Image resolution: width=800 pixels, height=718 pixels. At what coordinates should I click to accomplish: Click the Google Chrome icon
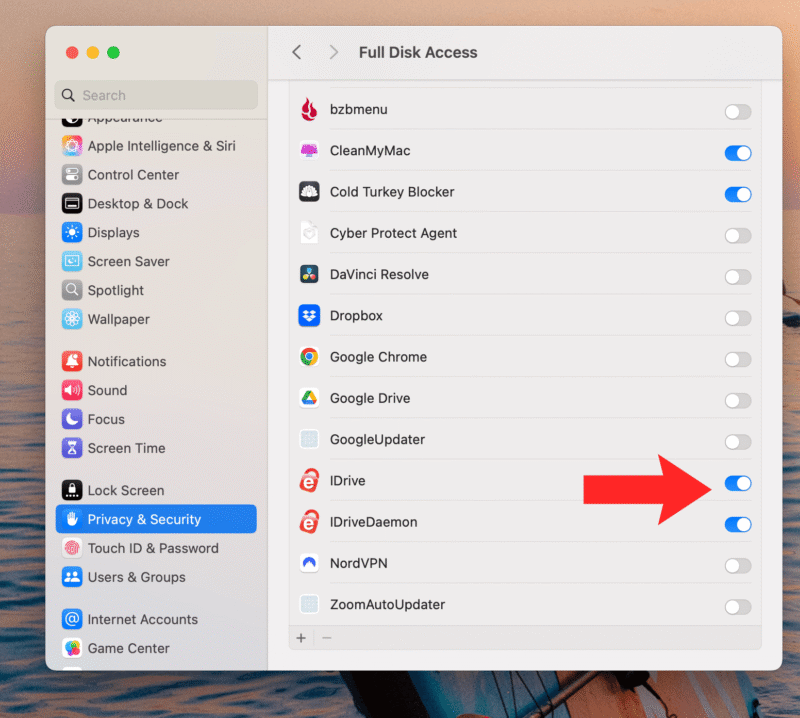pyautogui.click(x=309, y=357)
